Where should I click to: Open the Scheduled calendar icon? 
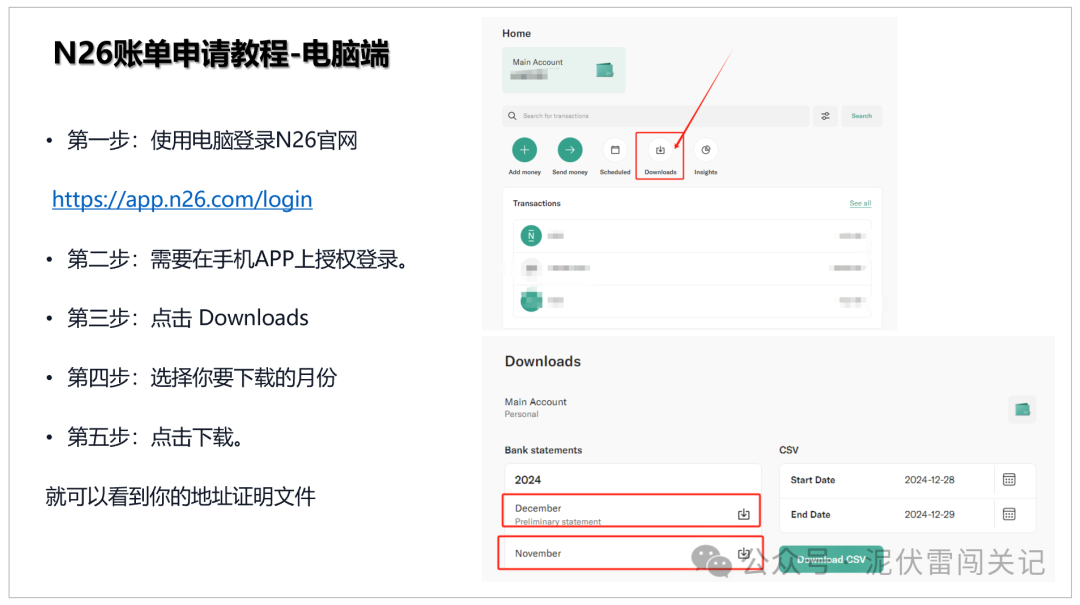615,150
